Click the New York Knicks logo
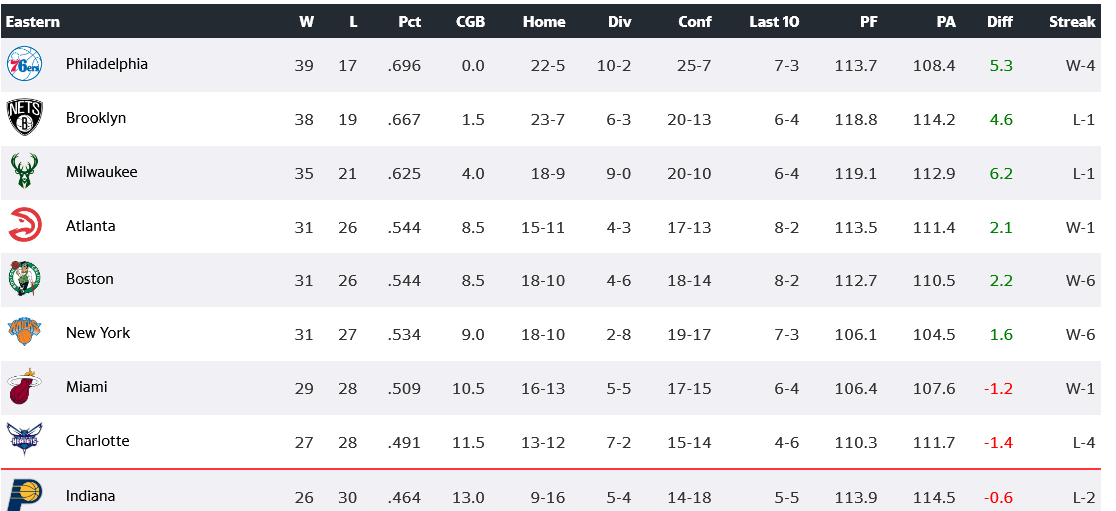 25,333
